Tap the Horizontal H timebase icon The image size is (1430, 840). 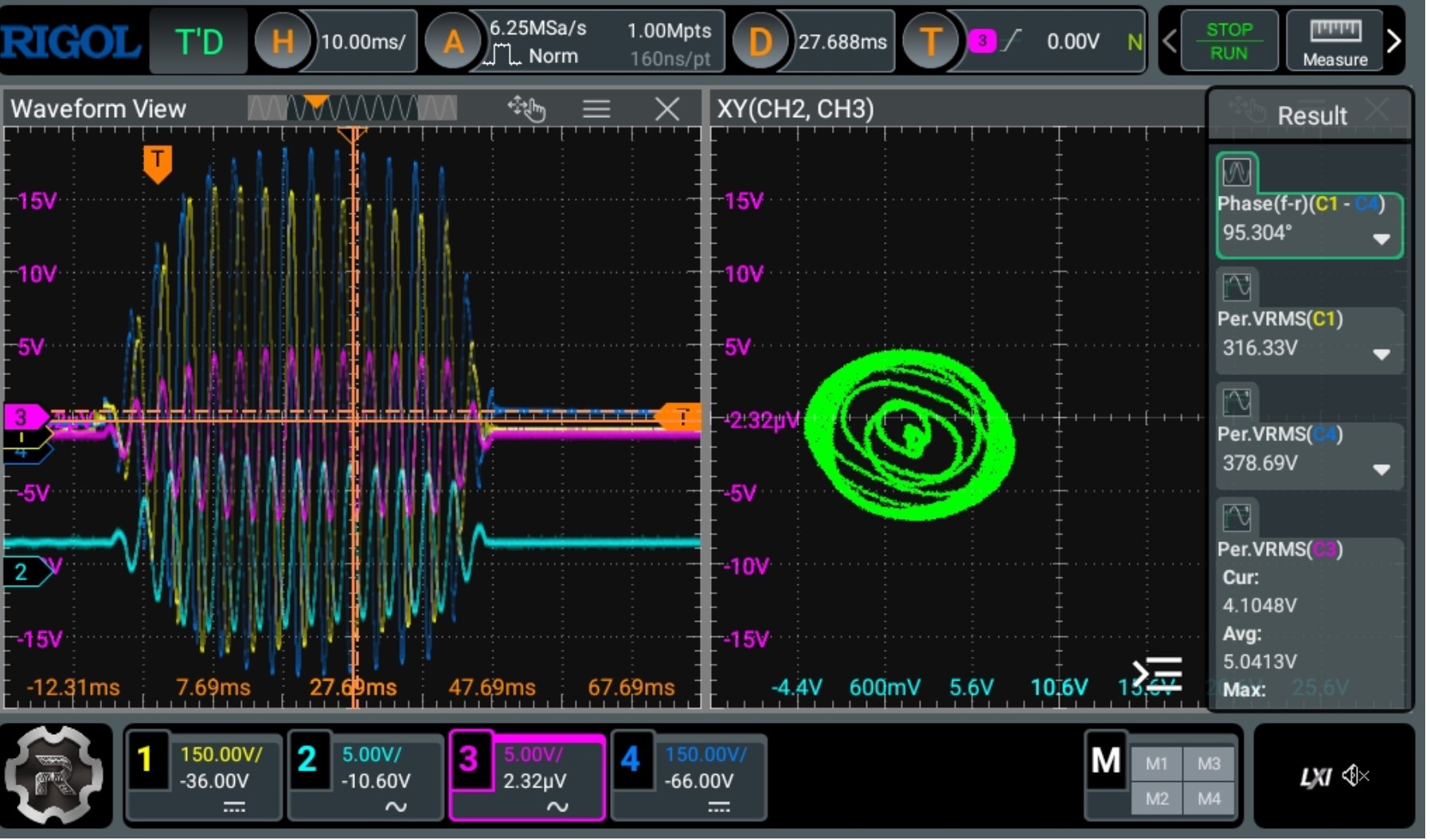pos(282,41)
